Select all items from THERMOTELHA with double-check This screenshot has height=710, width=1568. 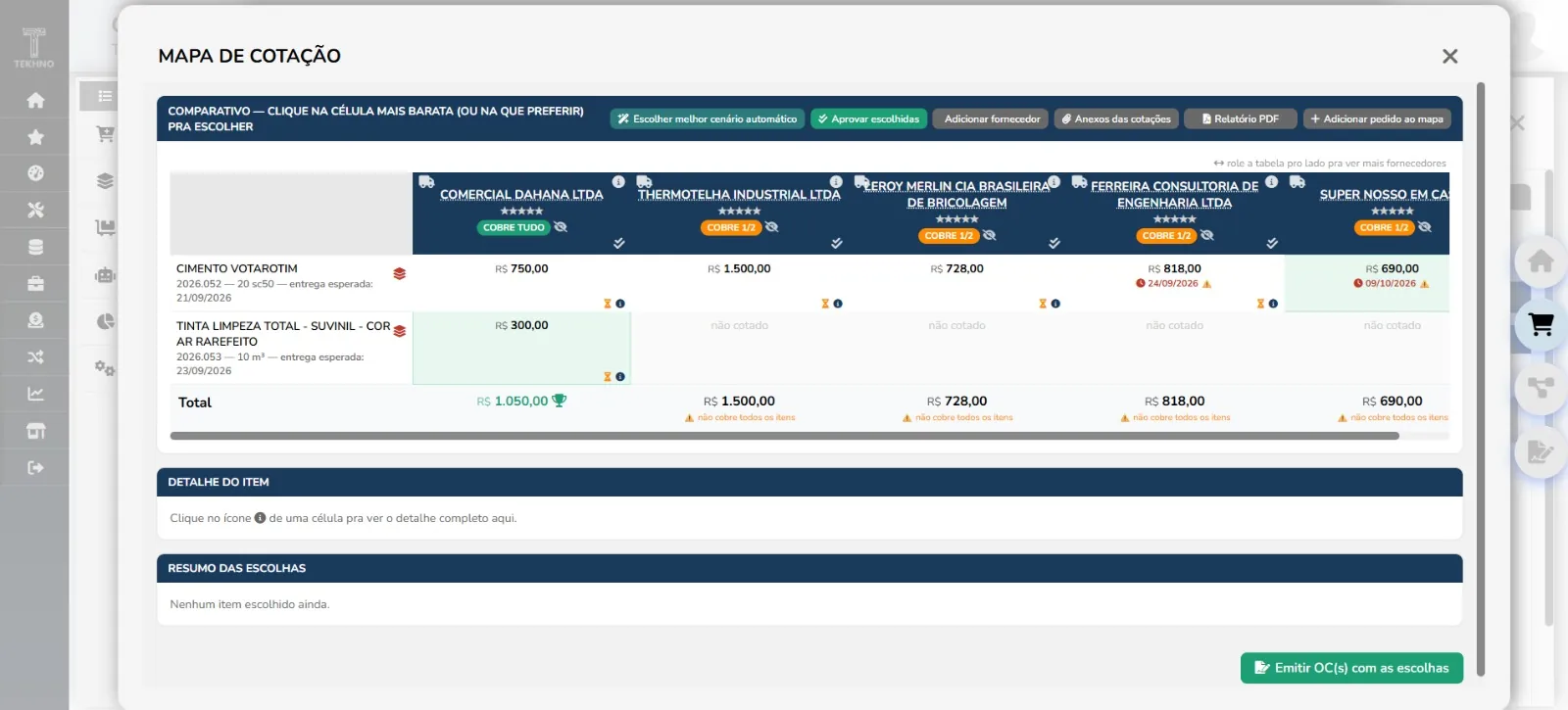(x=837, y=243)
